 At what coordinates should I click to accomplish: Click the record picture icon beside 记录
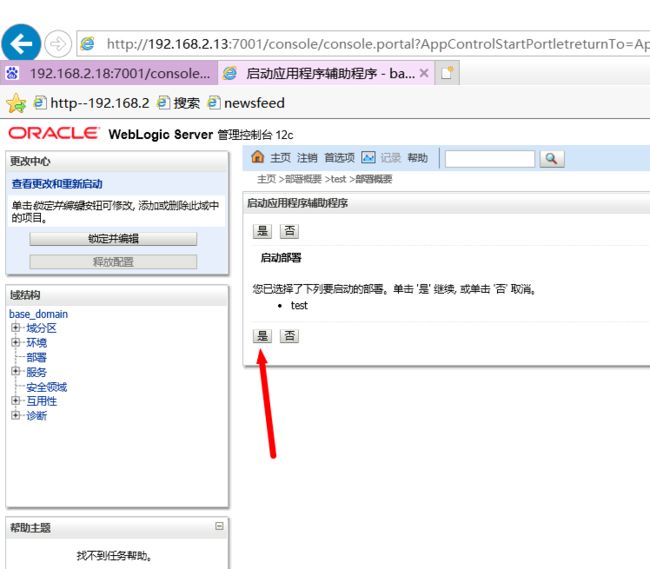pos(368,157)
